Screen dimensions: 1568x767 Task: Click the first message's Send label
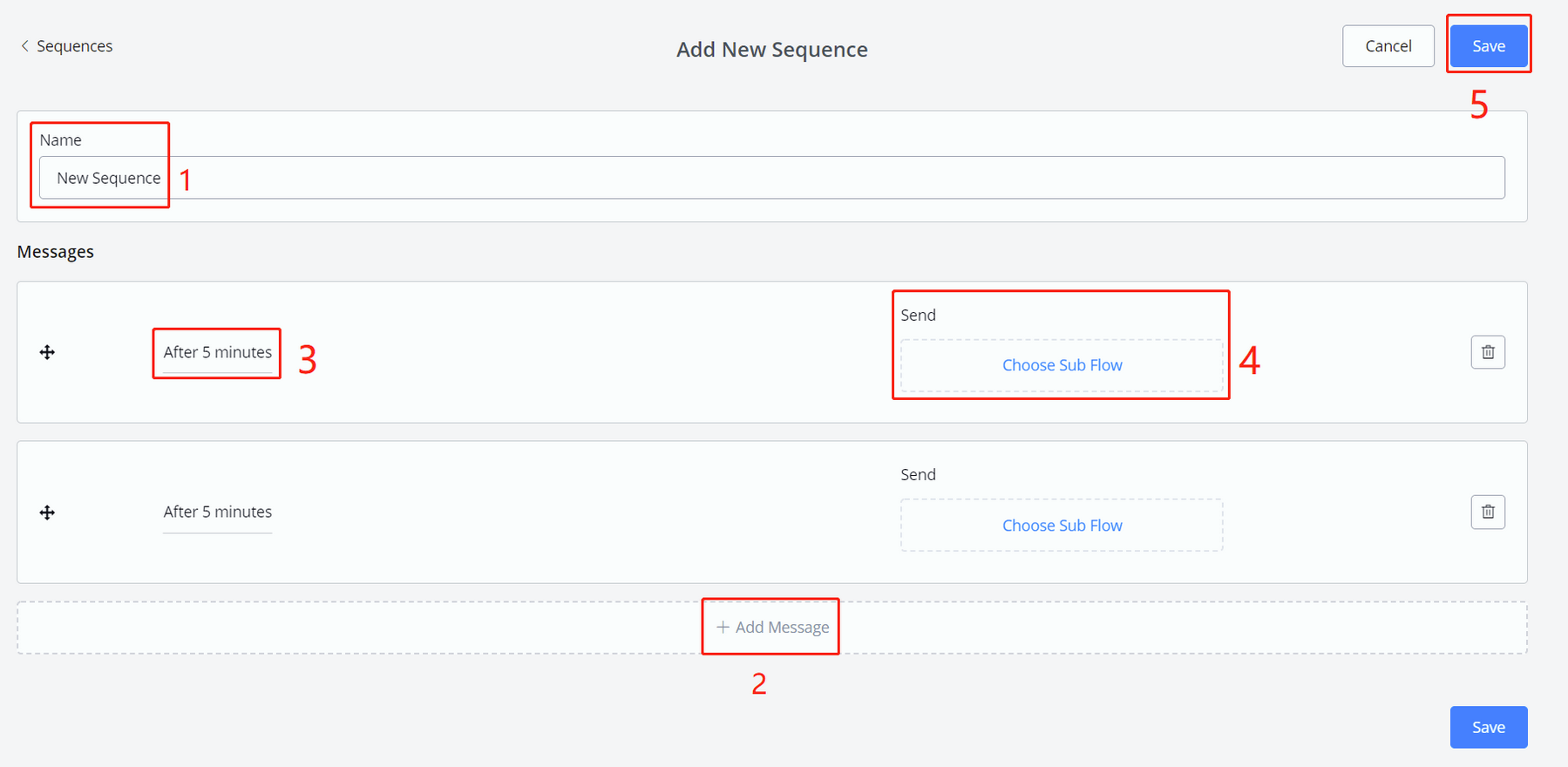click(x=918, y=315)
